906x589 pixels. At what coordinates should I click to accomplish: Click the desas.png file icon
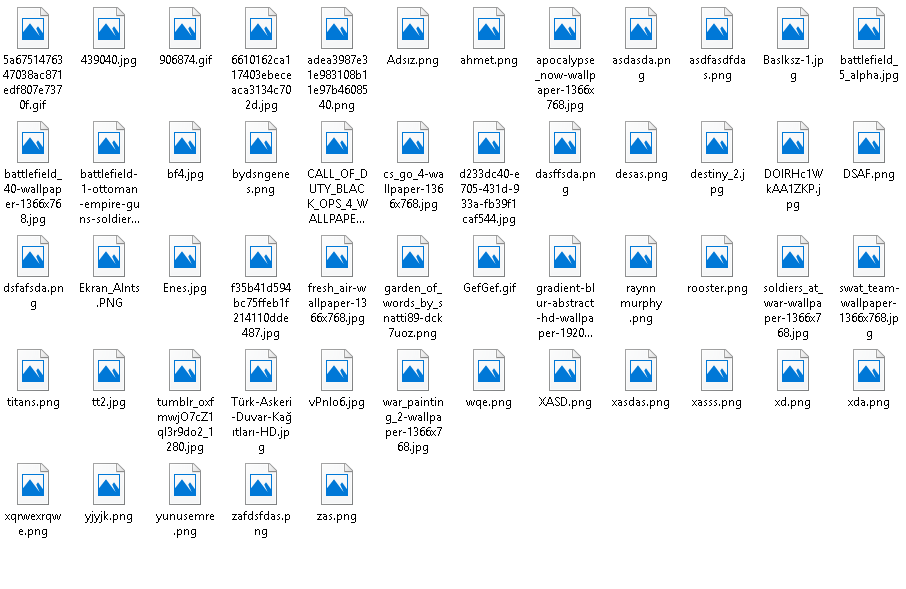[641, 142]
